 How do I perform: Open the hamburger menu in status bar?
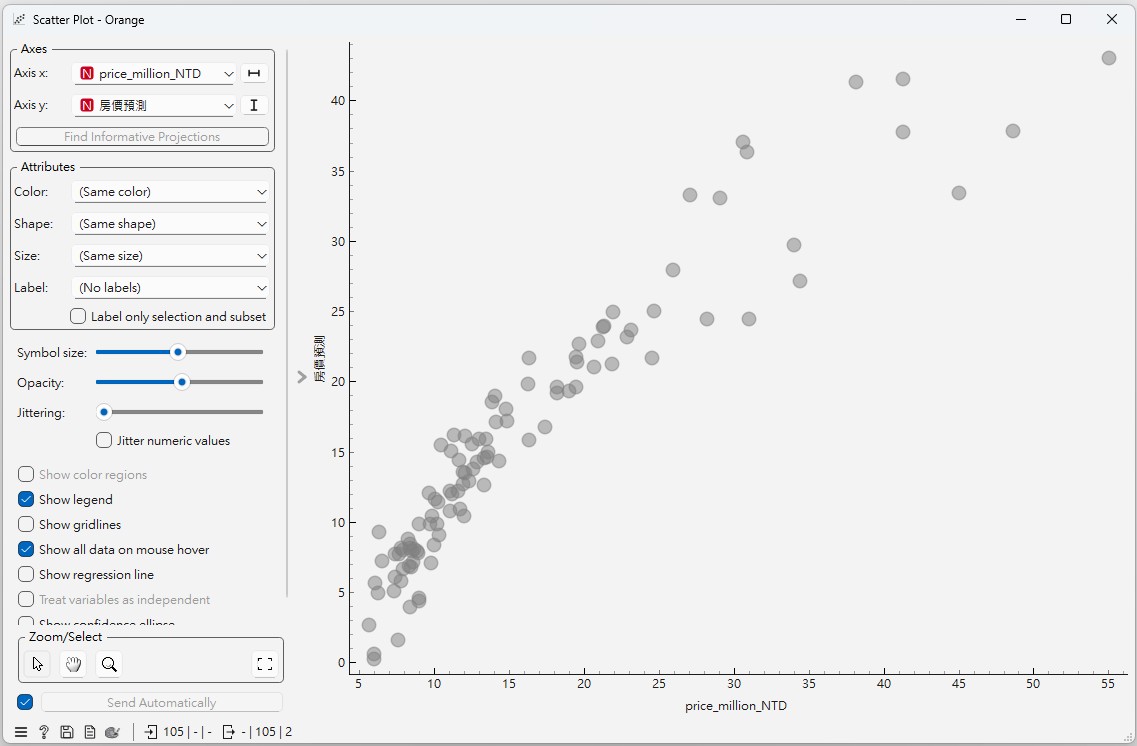click(x=21, y=732)
